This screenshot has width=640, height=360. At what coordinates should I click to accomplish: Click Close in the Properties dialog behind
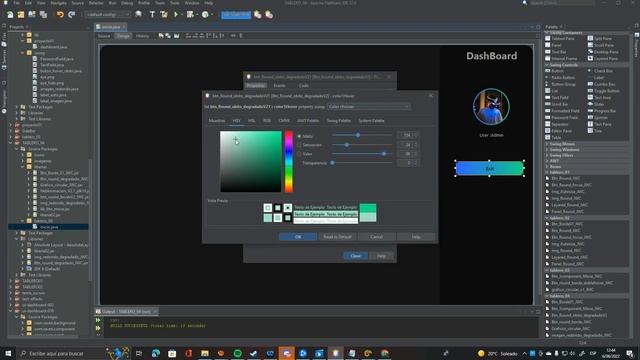point(356,256)
